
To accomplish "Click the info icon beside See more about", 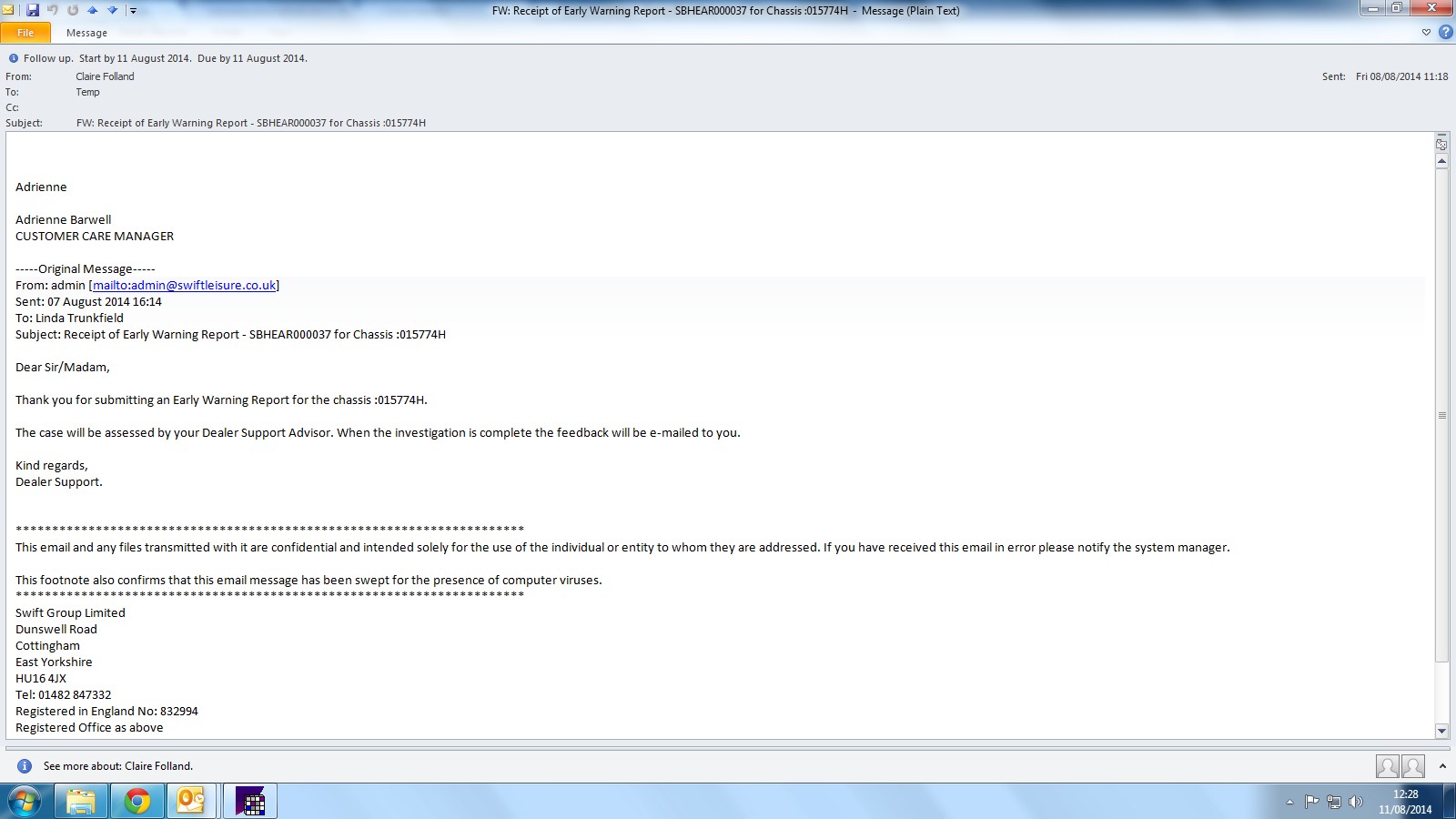I will (25, 766).
